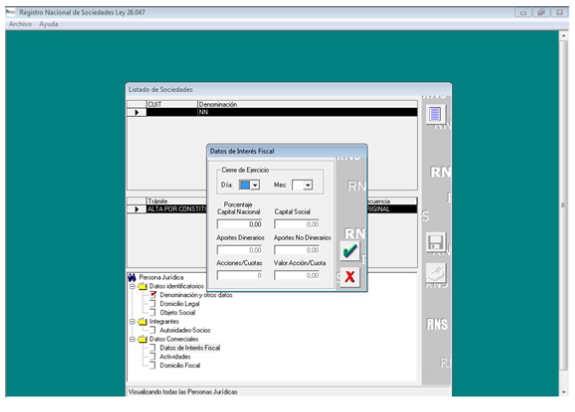Select the ALTA POR CONSTITU row
The width and height of the screenshot is (575, 412).
click(177, 209)
